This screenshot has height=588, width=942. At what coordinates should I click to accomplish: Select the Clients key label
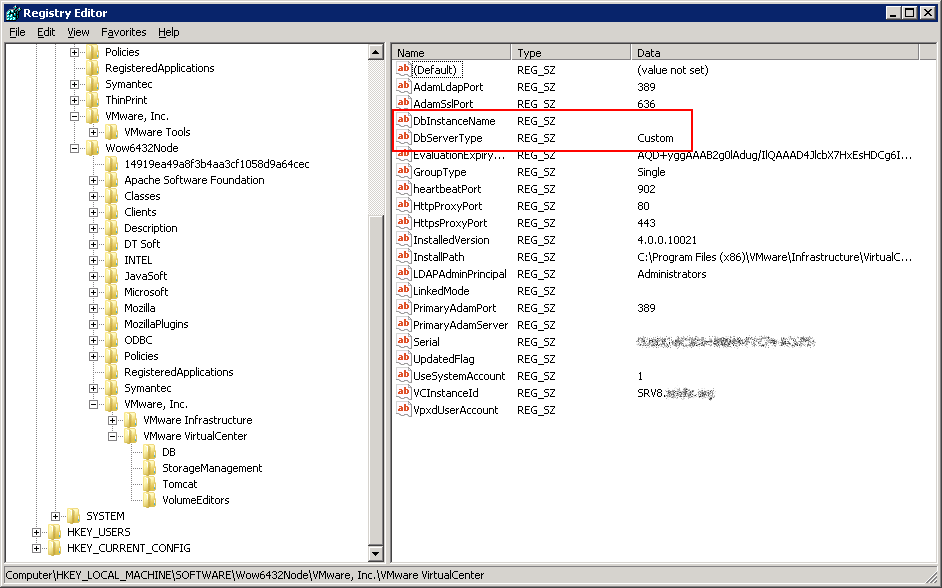(140, 212)
